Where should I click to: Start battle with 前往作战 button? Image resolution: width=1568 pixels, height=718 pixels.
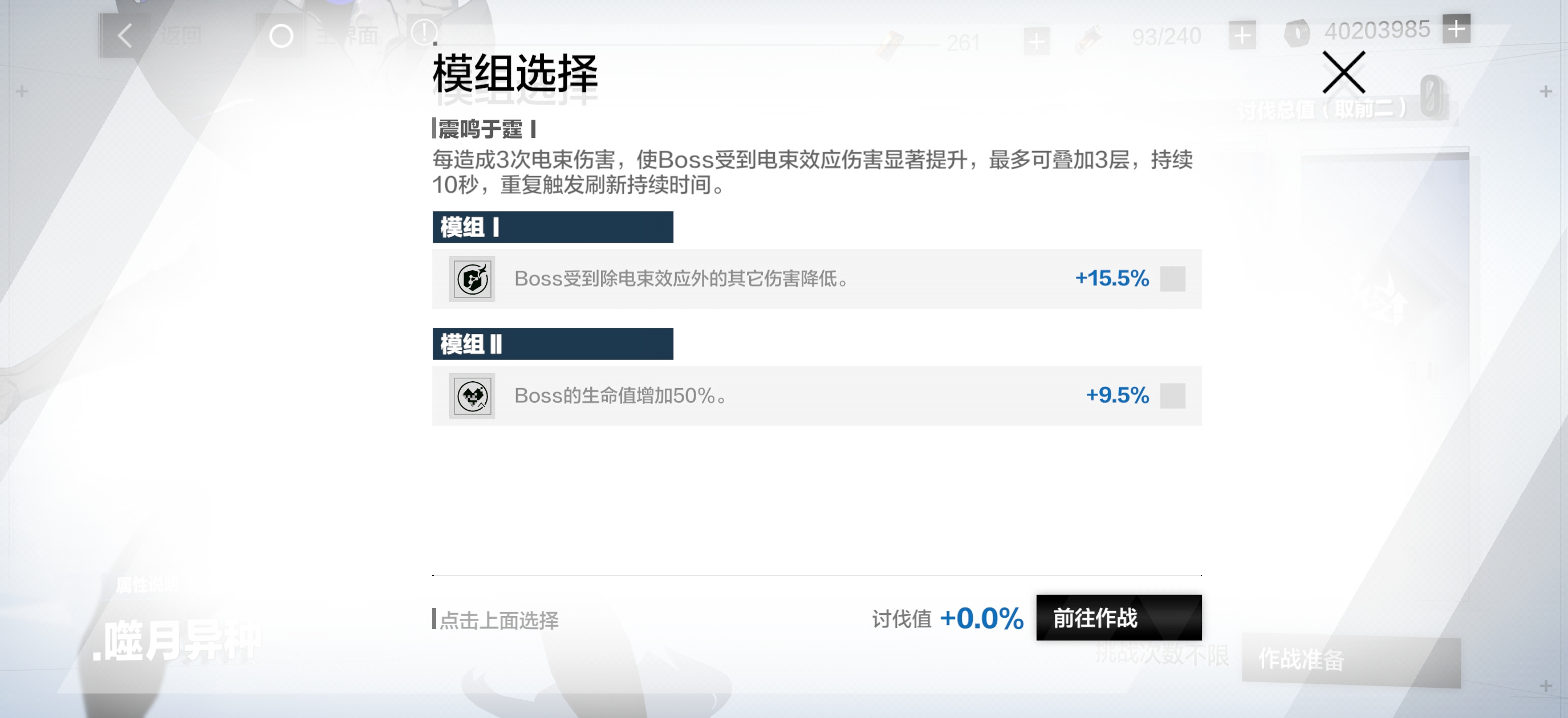(x=1119, y=618)
